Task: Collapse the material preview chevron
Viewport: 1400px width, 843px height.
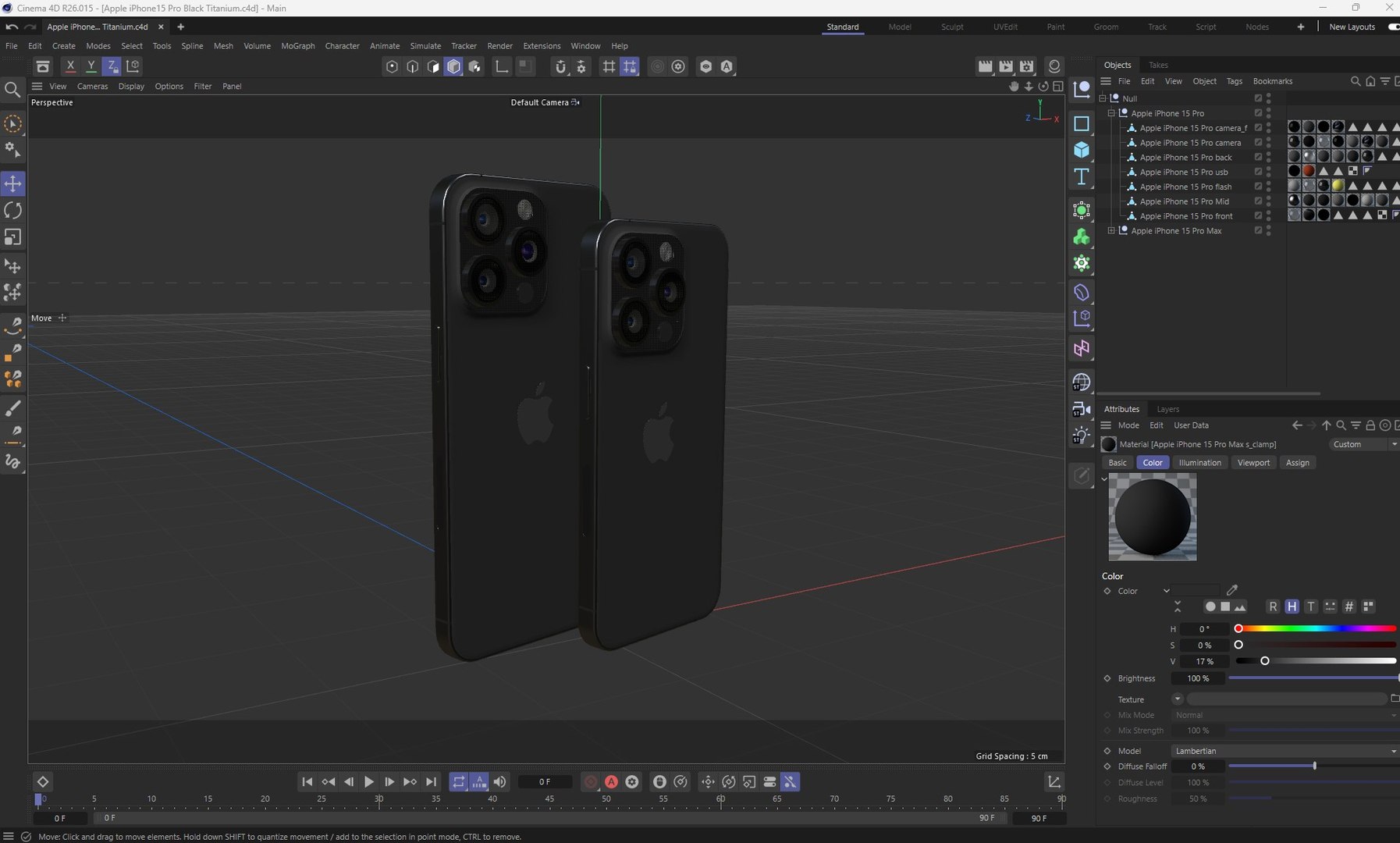Action: [1104, 478]
